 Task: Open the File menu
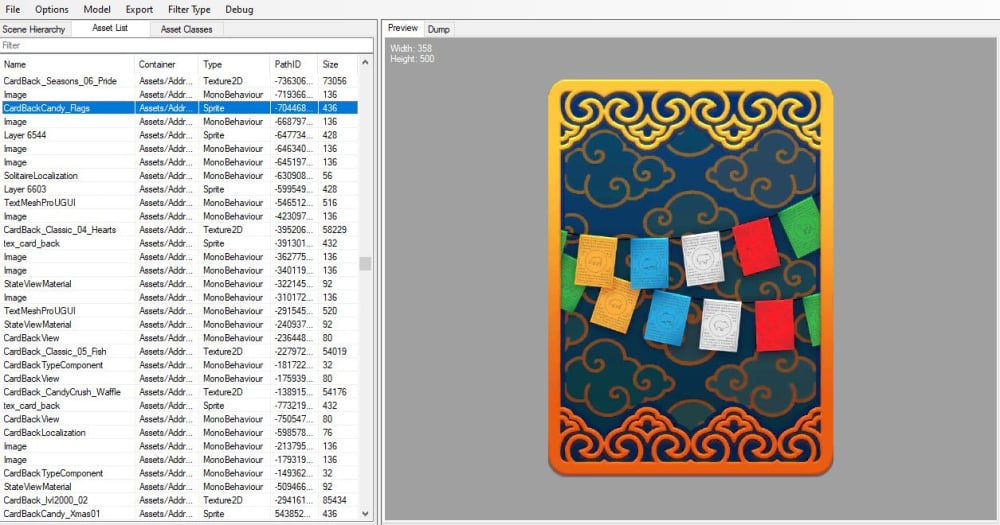pyautogui.click(x=13, y=9)
